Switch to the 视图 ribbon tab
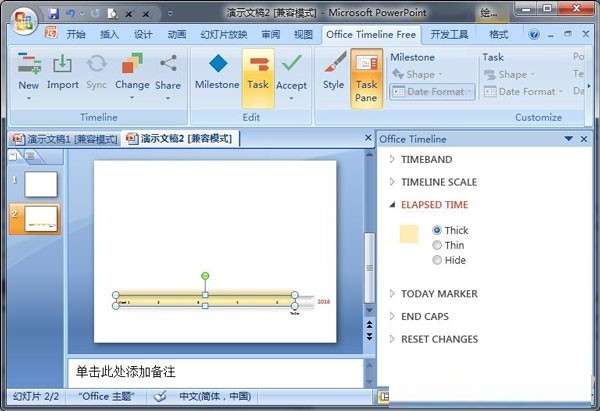The image size is (600, 411). (303, 35)
